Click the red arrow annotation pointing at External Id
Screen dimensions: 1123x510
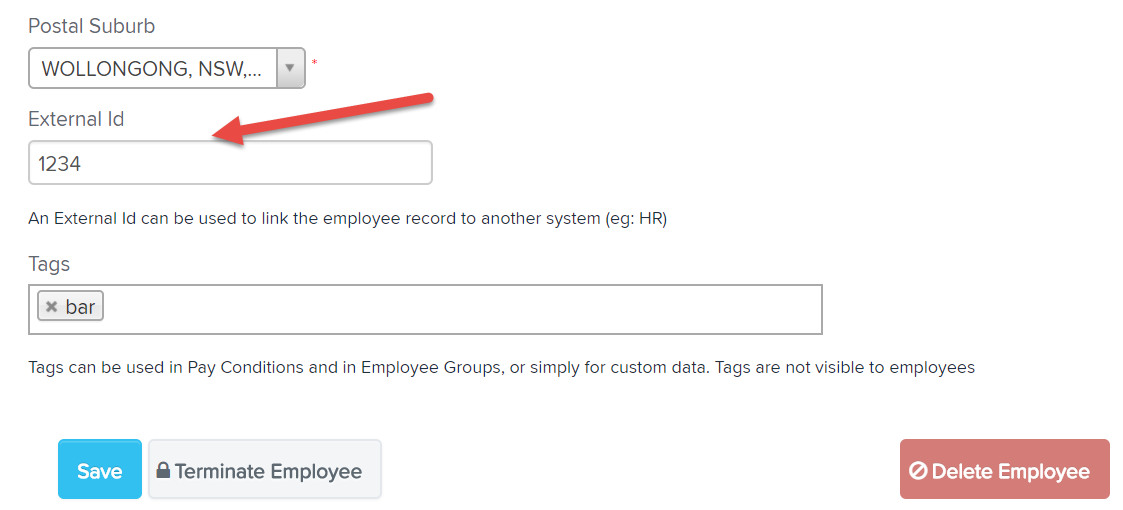[324, 119]
